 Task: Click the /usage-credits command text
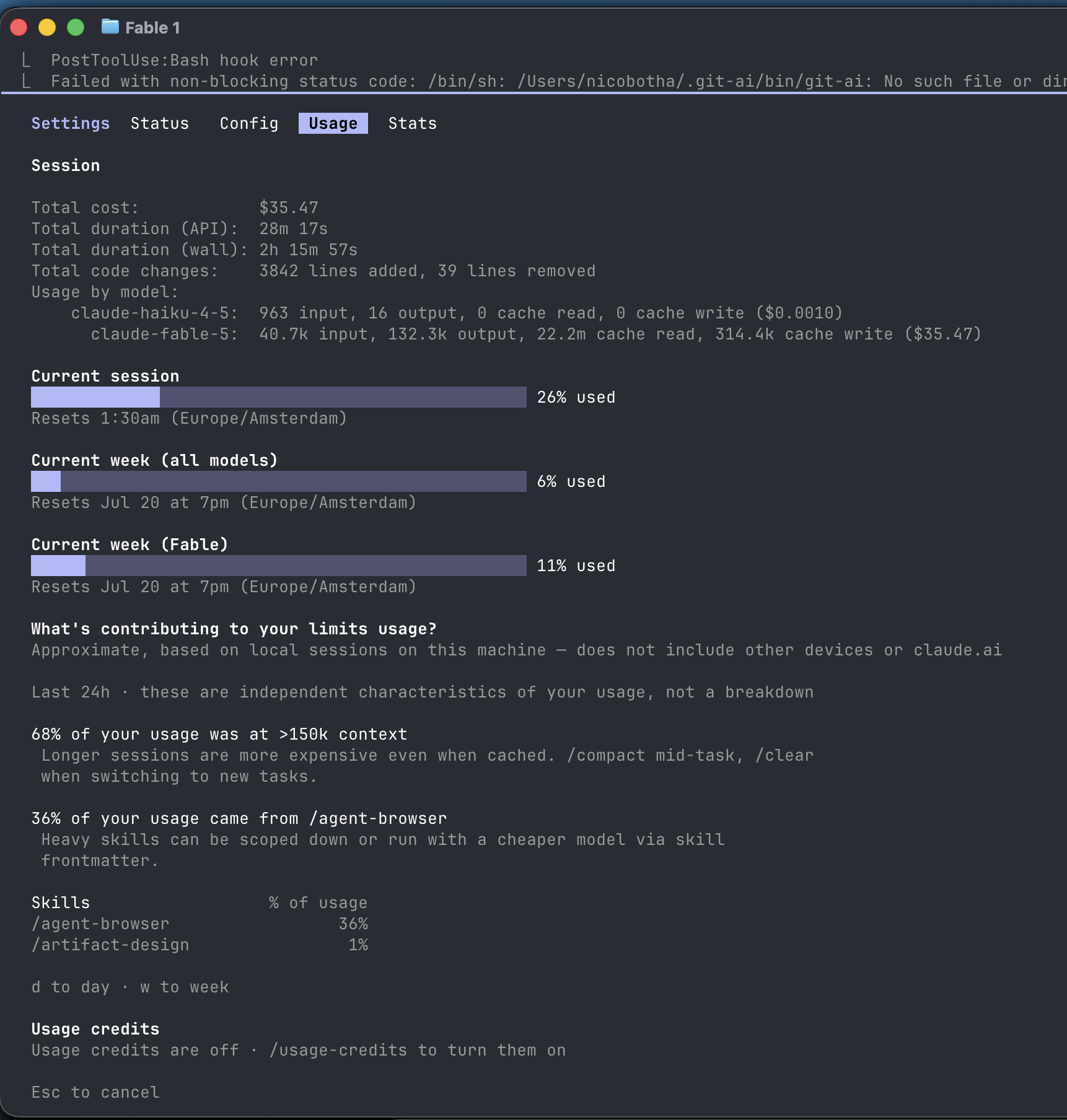(338, 1050)
